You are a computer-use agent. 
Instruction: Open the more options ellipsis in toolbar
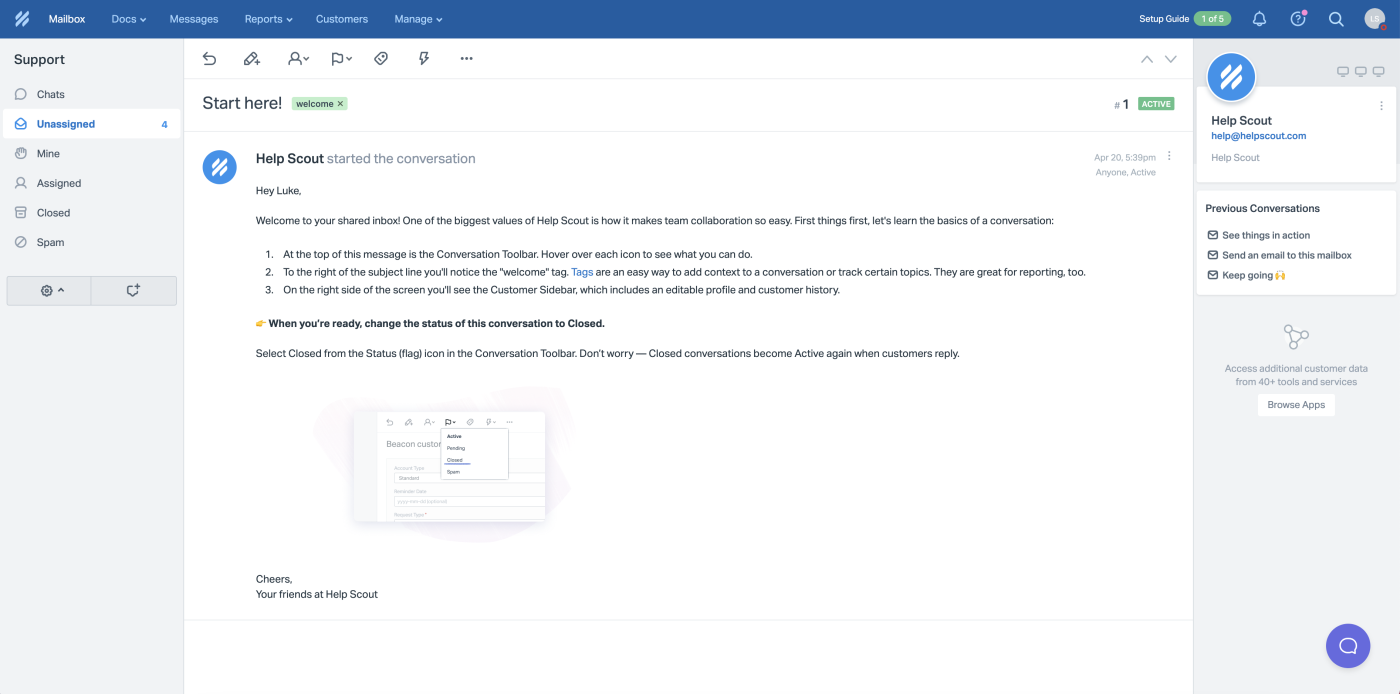tap(466, 59)
